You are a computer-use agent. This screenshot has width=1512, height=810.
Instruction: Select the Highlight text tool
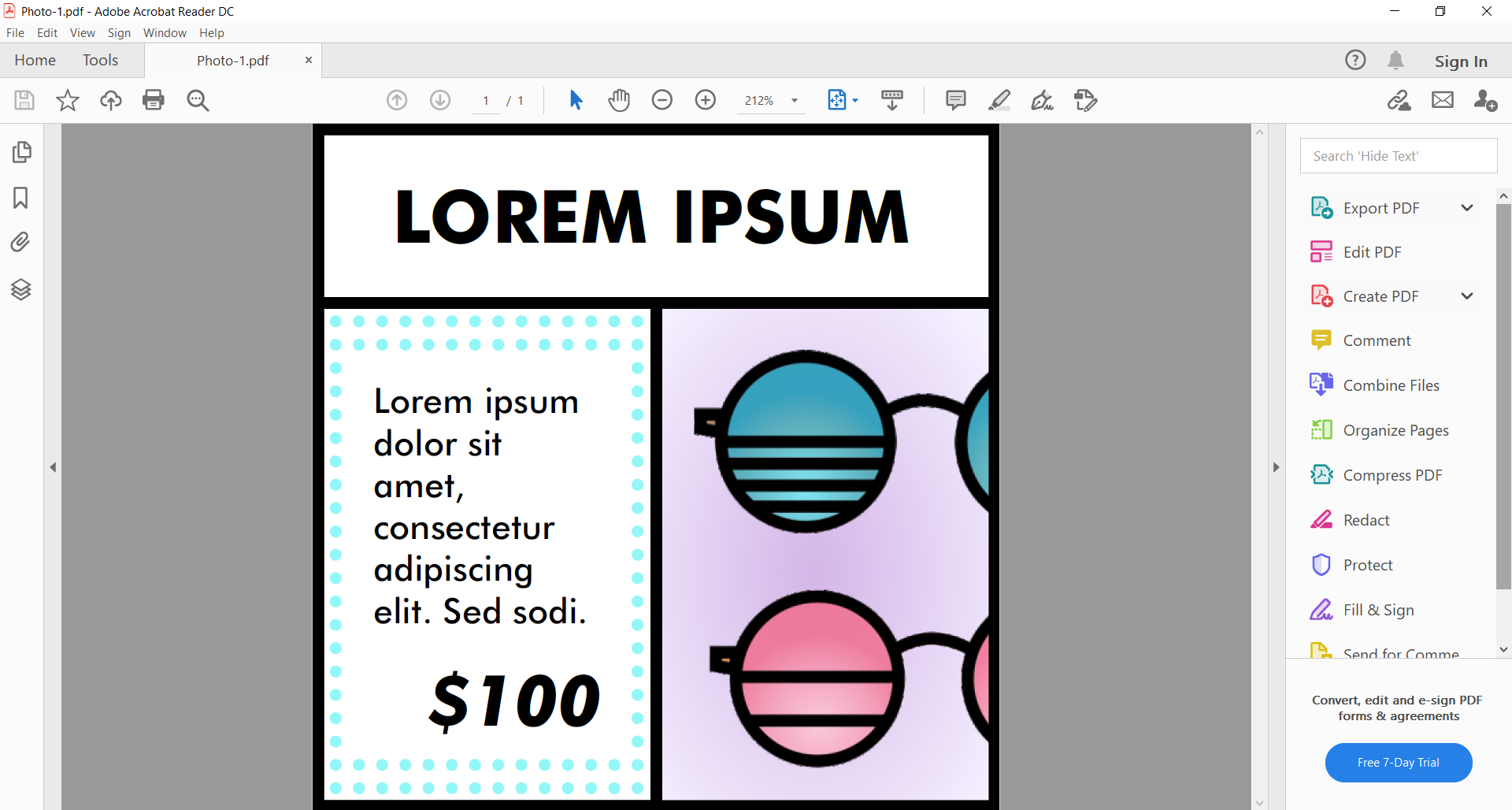pyautogui.click(x=999, y=100)
